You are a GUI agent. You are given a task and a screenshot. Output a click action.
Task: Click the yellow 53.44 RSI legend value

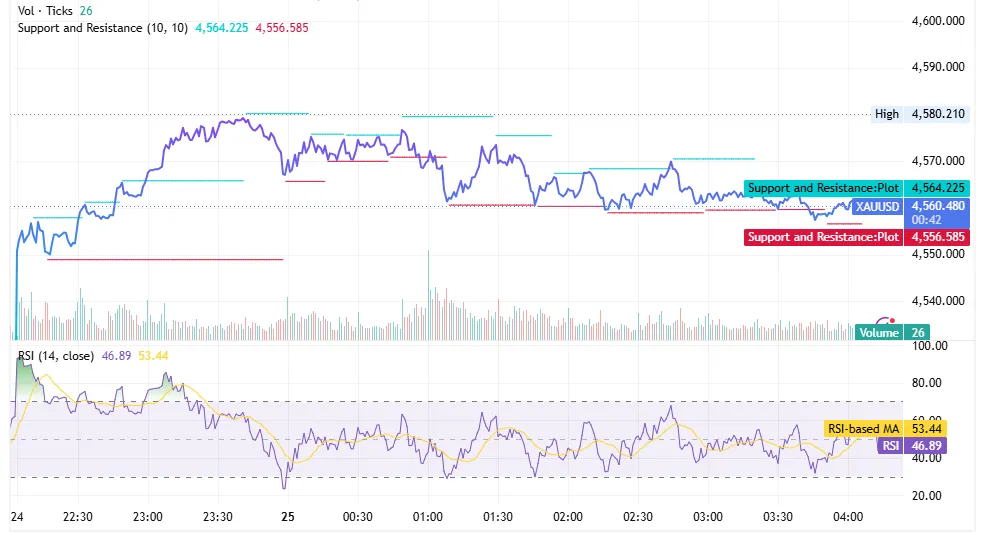tap(153, 356)
